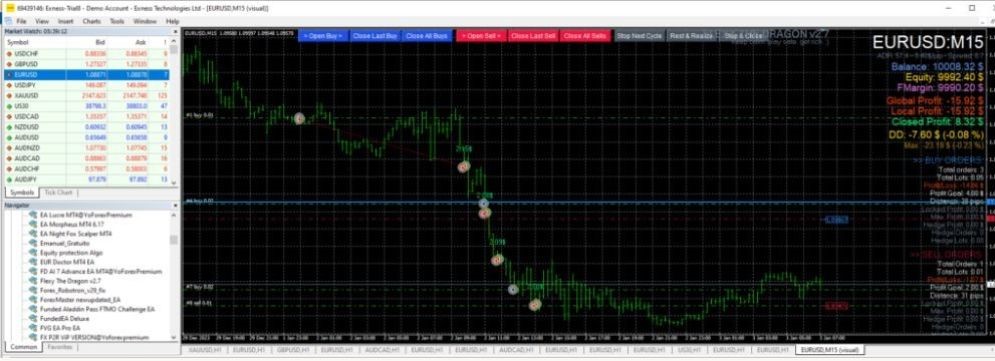Click the Close Last Sell button
The width and height of the screenshot is (995, 361).
coord(533,36)
